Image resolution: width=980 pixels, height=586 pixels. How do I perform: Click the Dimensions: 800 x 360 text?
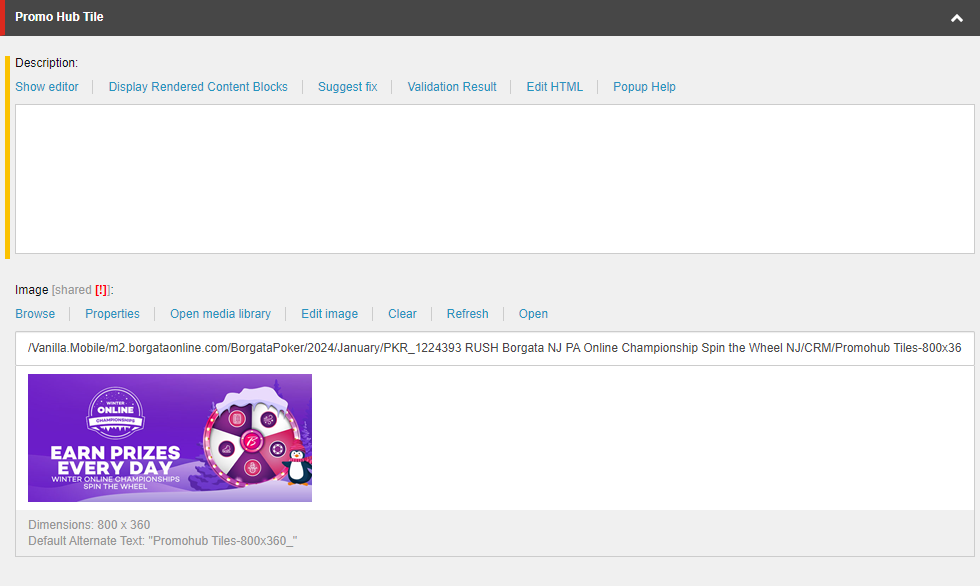[89, 525]
